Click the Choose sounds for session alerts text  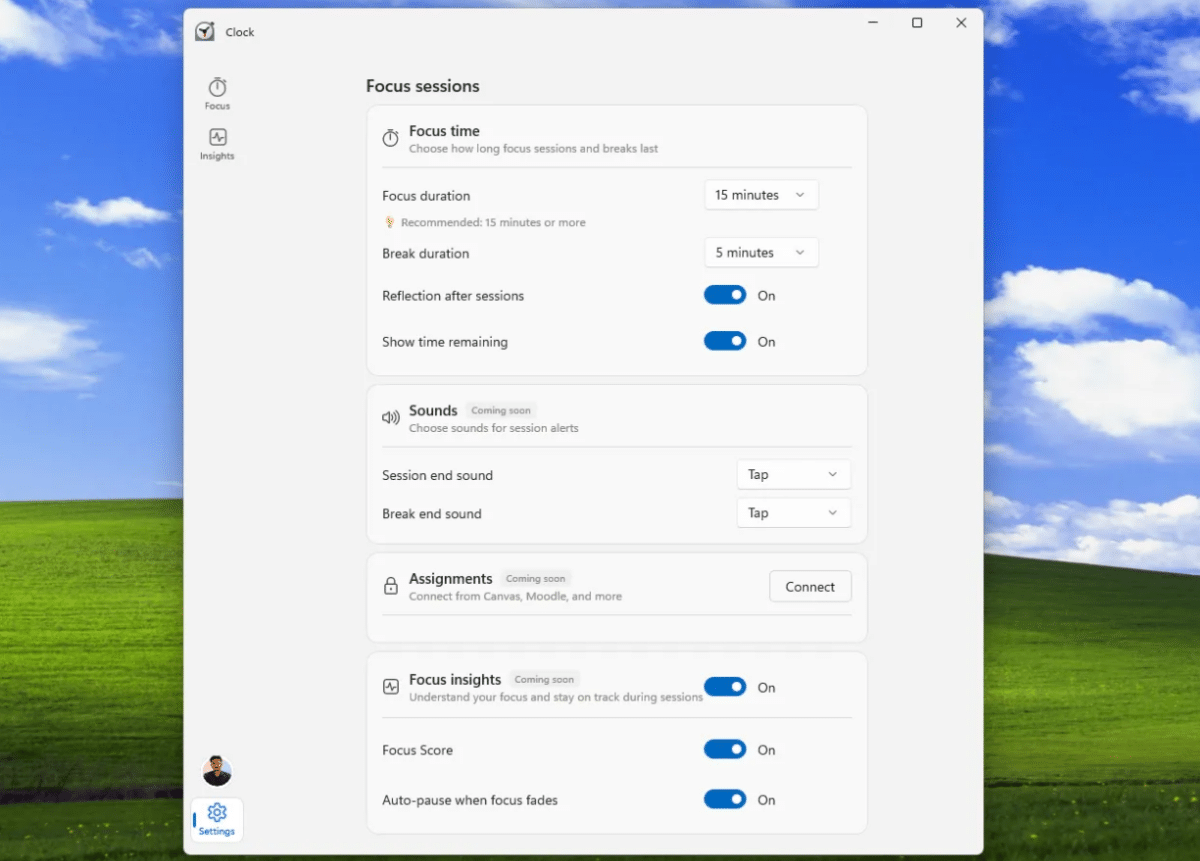coord(494,428)
